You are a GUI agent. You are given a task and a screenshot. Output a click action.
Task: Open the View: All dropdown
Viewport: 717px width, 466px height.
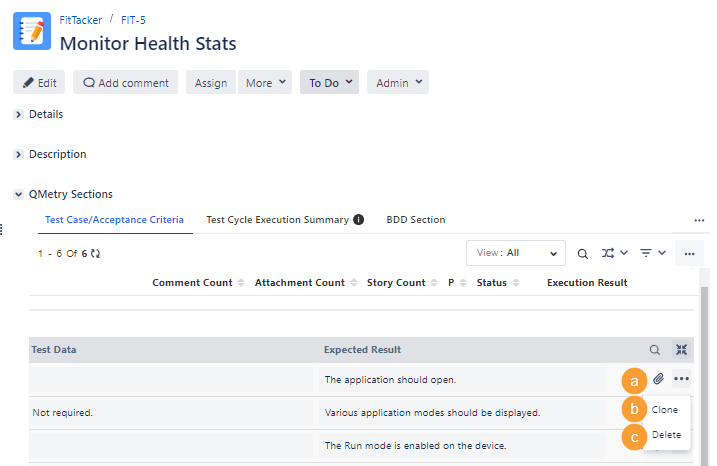[x=515, y=254]
